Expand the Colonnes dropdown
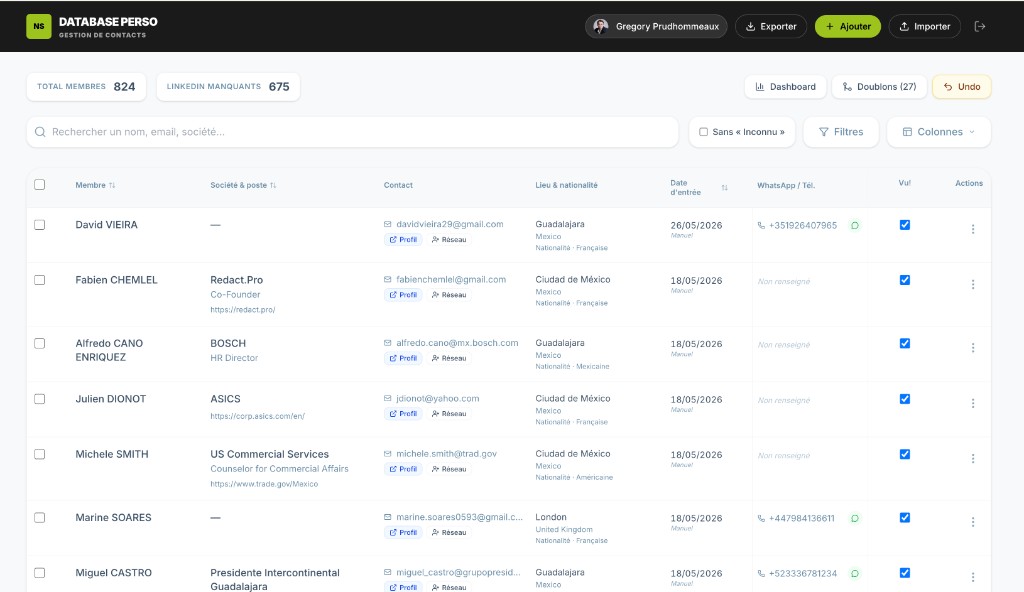Image resolution: width=1024 pixels, height=592 pixels. pos(938,131)
